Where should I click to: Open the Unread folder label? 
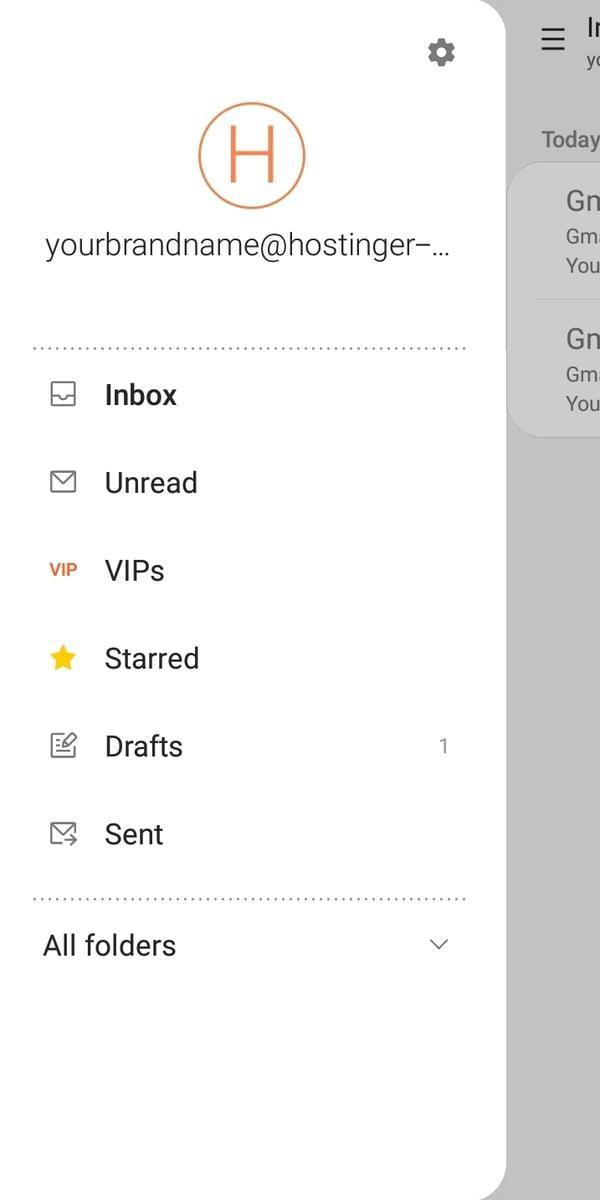(x=151, y=483)
